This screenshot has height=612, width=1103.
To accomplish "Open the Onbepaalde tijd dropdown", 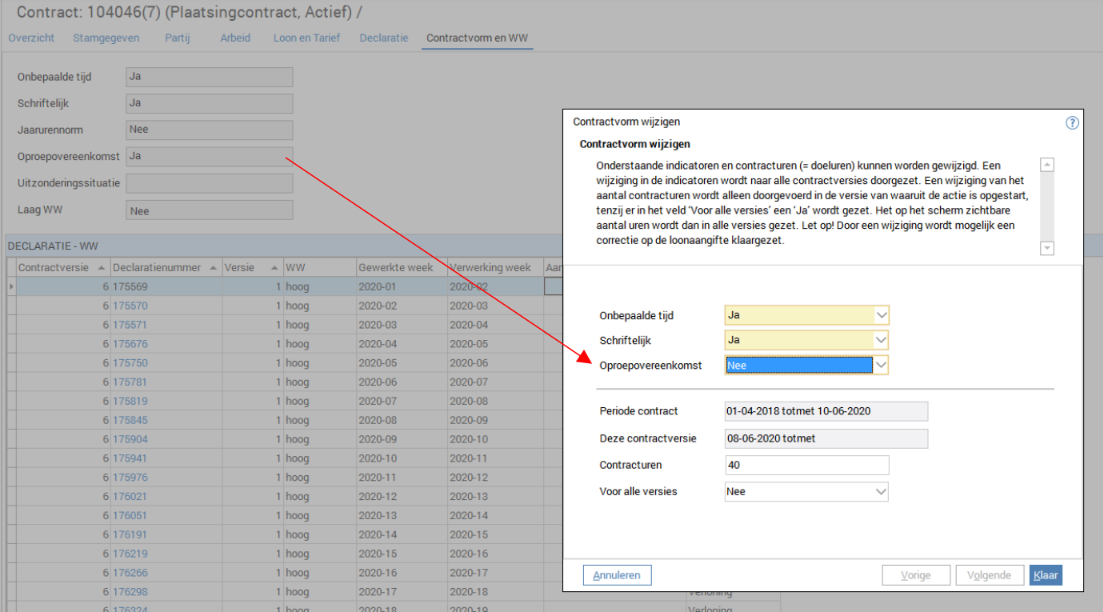I will pyautogui.click(x=880, y=315).
